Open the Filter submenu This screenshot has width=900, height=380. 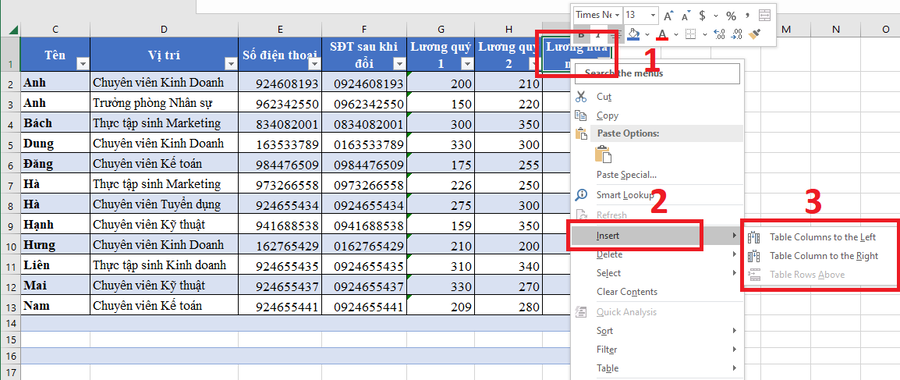point(658,349)
